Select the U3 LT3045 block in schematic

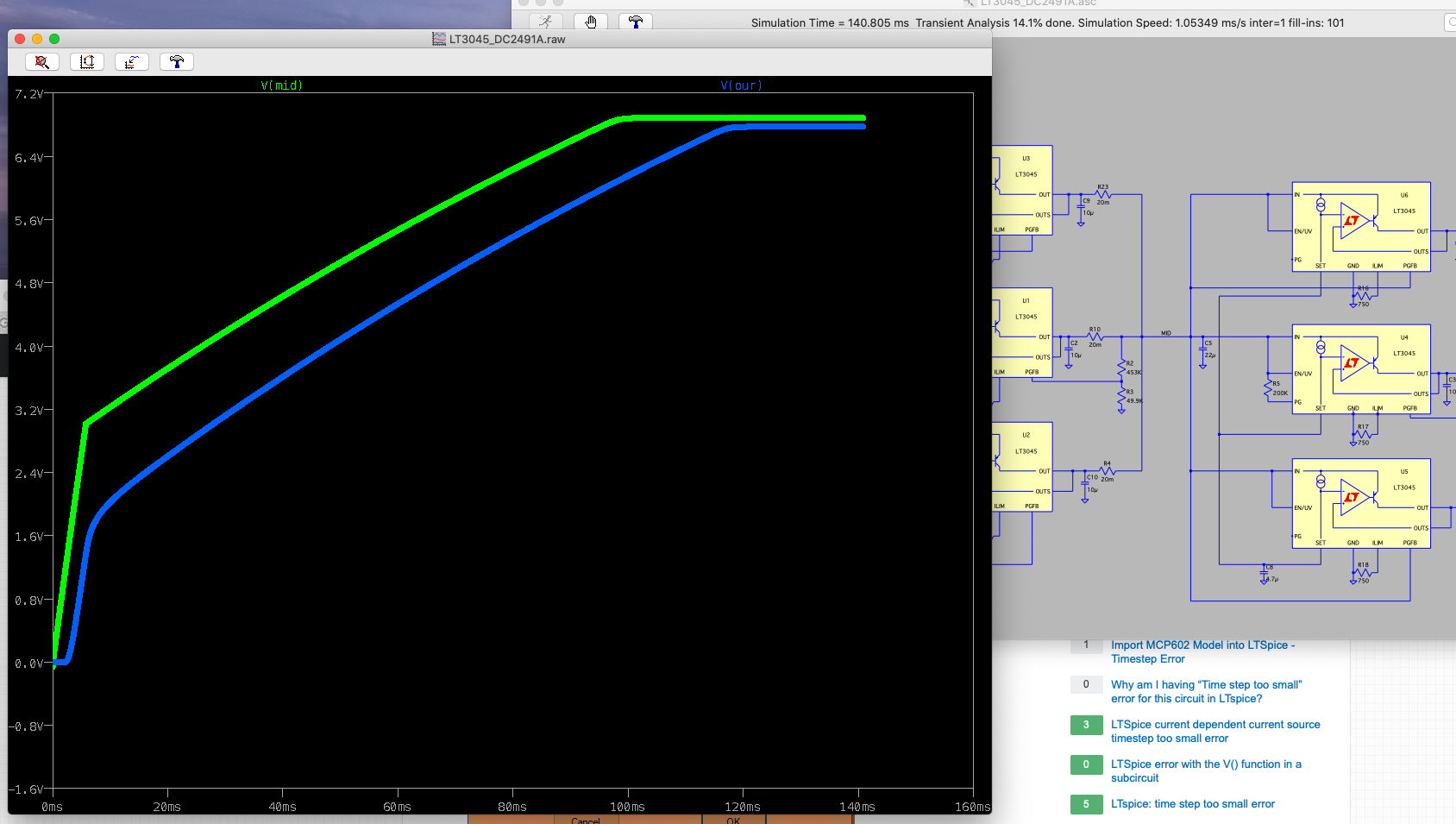(x=1022, y=190)
